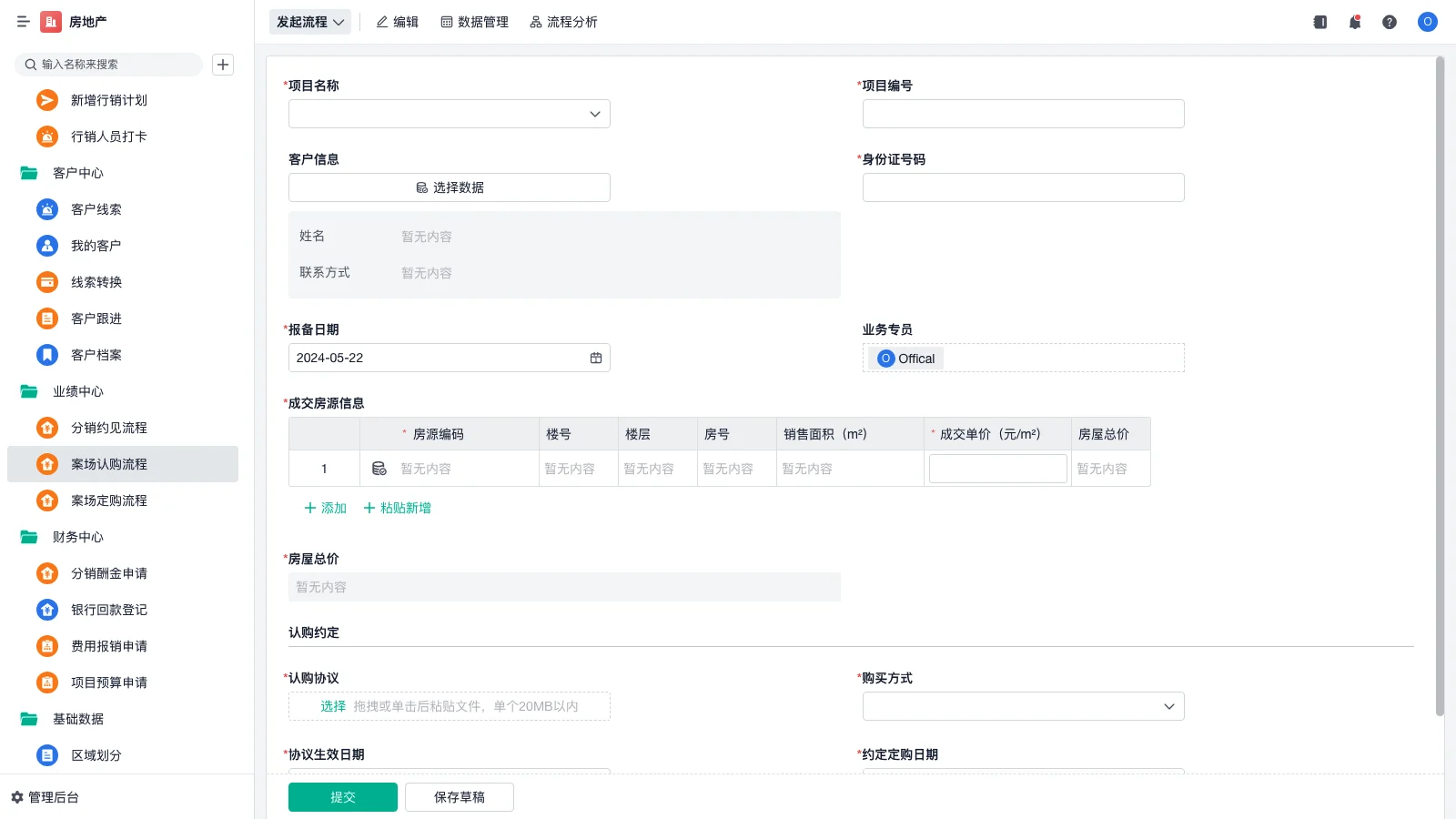Click the 身份证号码 input field
This screenshot has height=819, width=1456.
pos(1023,187)
